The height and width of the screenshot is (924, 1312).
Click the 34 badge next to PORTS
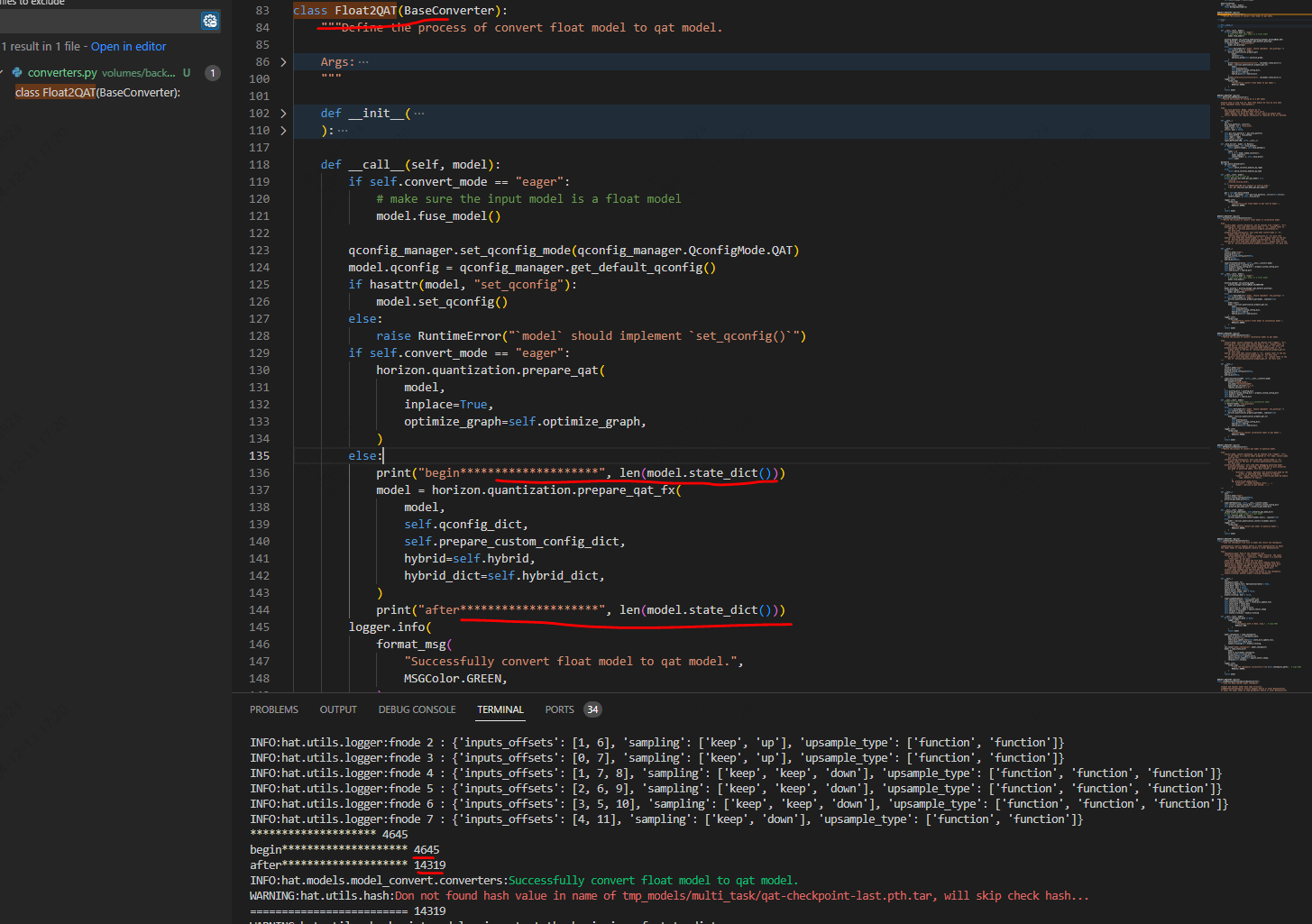coord(592,709)
